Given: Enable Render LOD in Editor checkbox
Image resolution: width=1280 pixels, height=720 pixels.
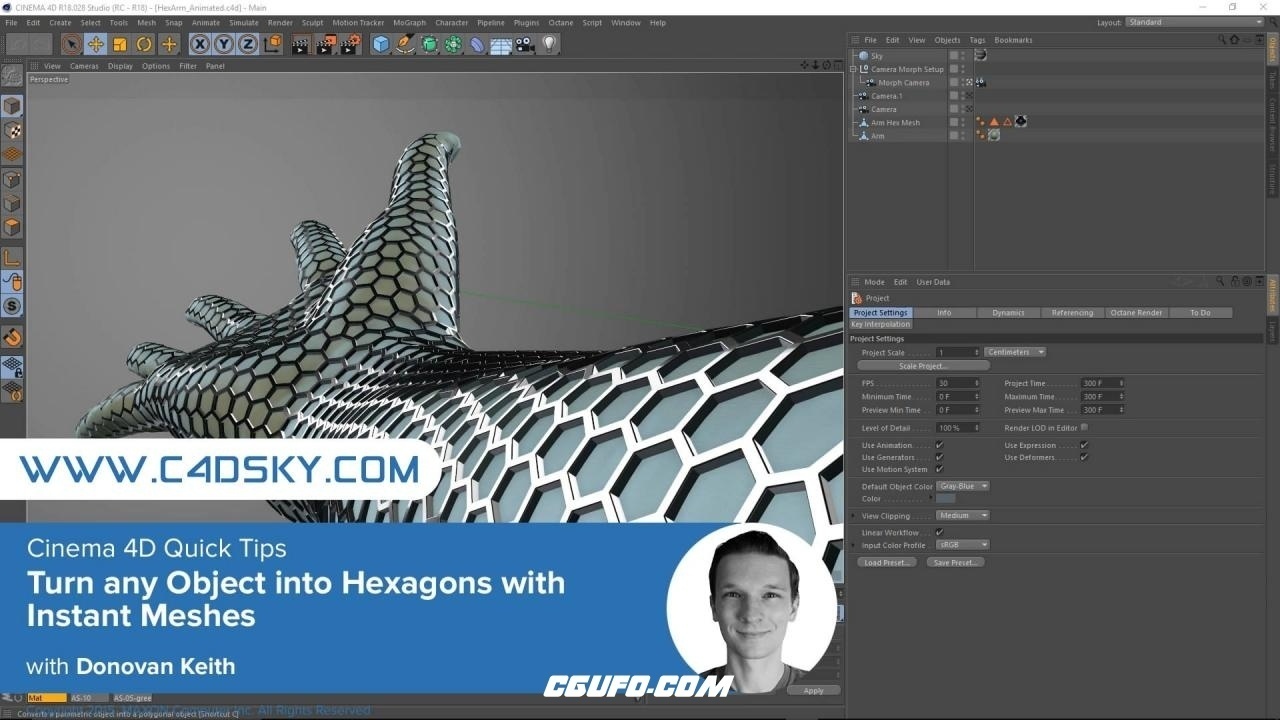Looking at the screenshot, I should (x=1084, y=427).
